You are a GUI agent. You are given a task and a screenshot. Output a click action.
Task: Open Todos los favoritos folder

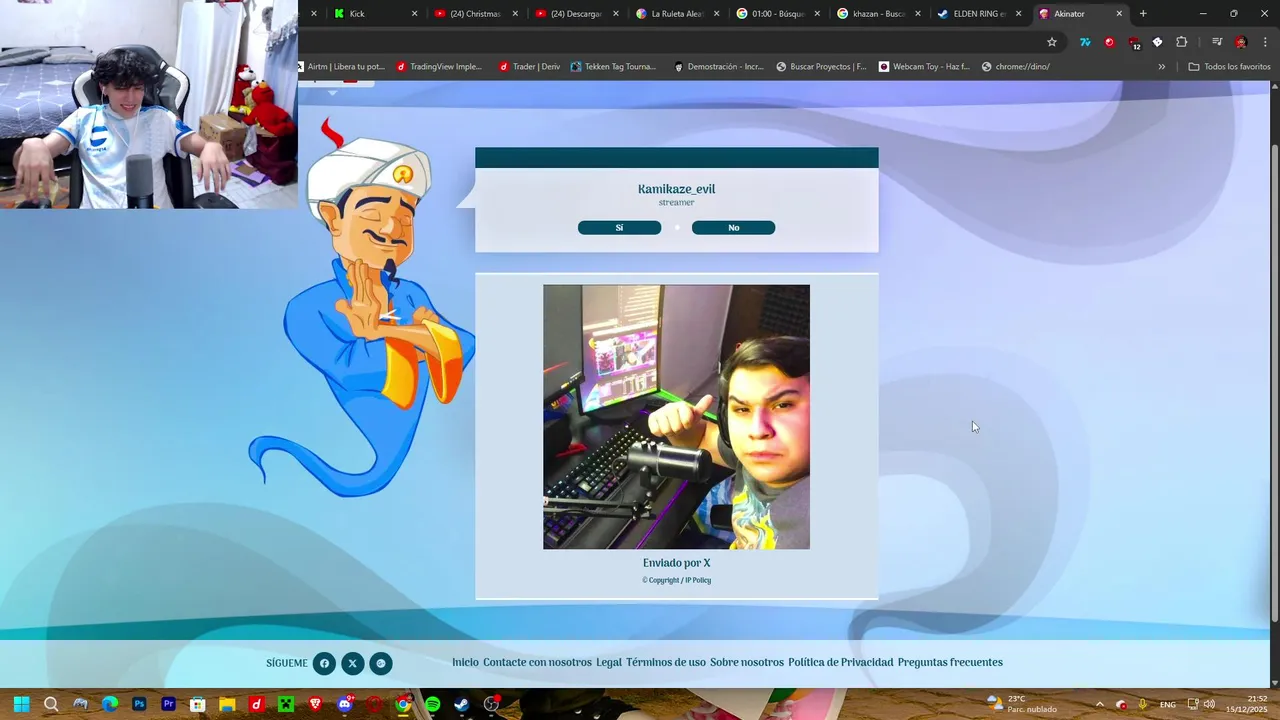(1229, 67)
